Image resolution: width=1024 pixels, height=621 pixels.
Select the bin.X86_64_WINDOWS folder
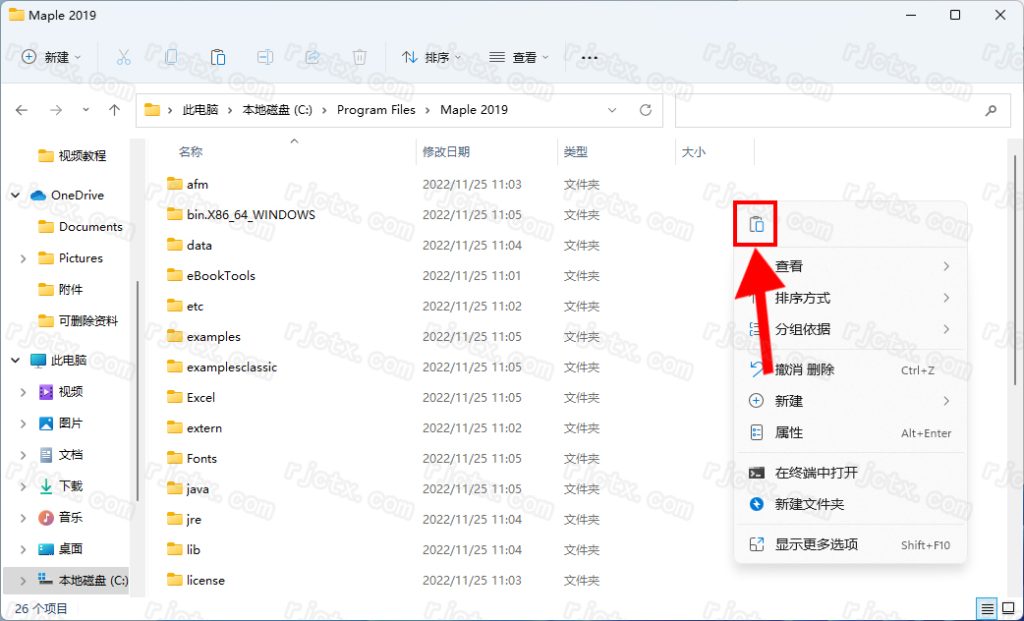click(250, 215)
